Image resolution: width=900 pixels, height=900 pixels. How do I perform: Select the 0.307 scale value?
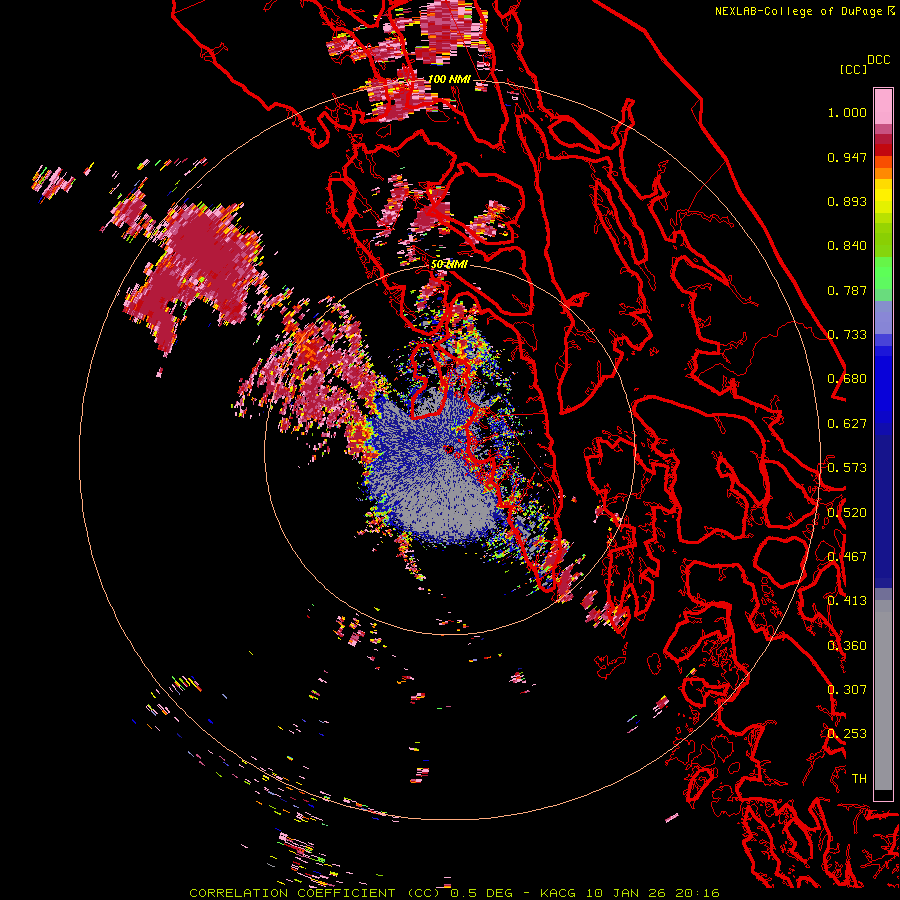[847, 690]
